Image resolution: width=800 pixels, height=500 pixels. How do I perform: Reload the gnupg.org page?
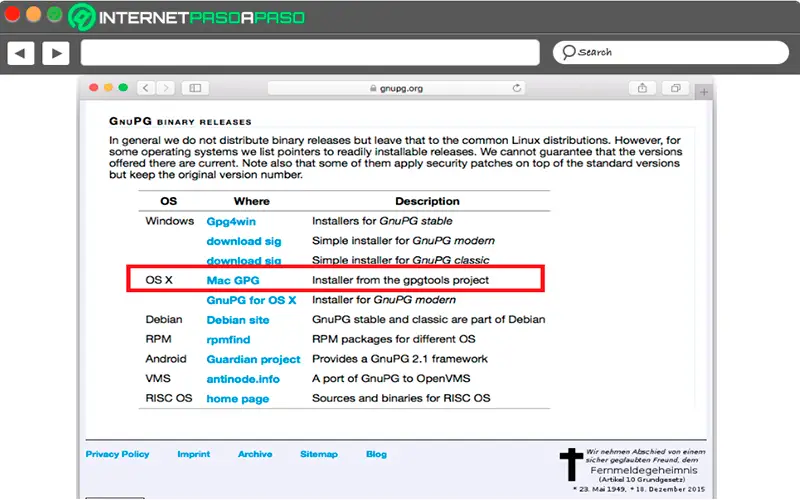click(516, 88)
